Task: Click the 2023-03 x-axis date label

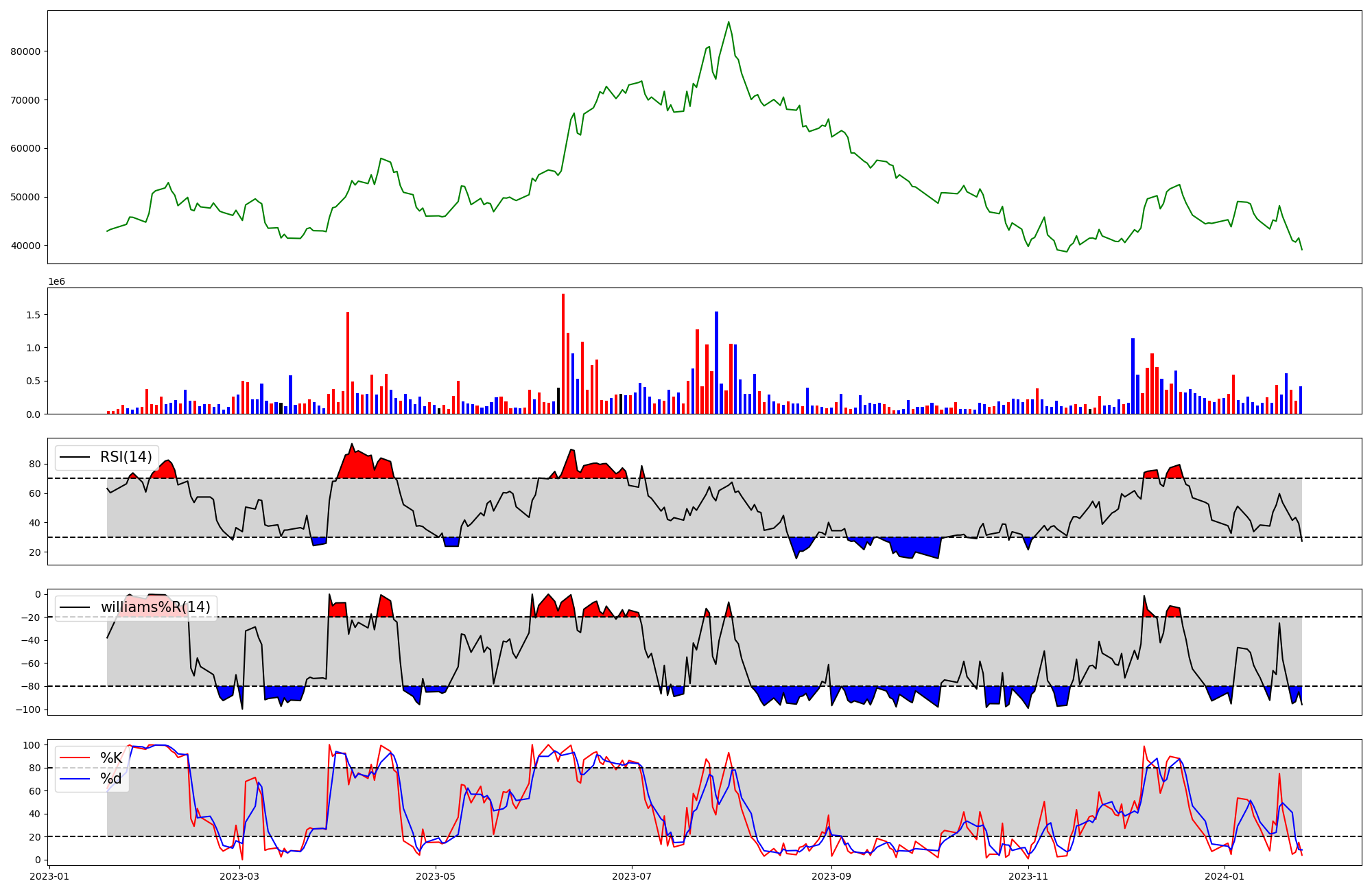Action: pyautogui.click(x=240, y=876)
